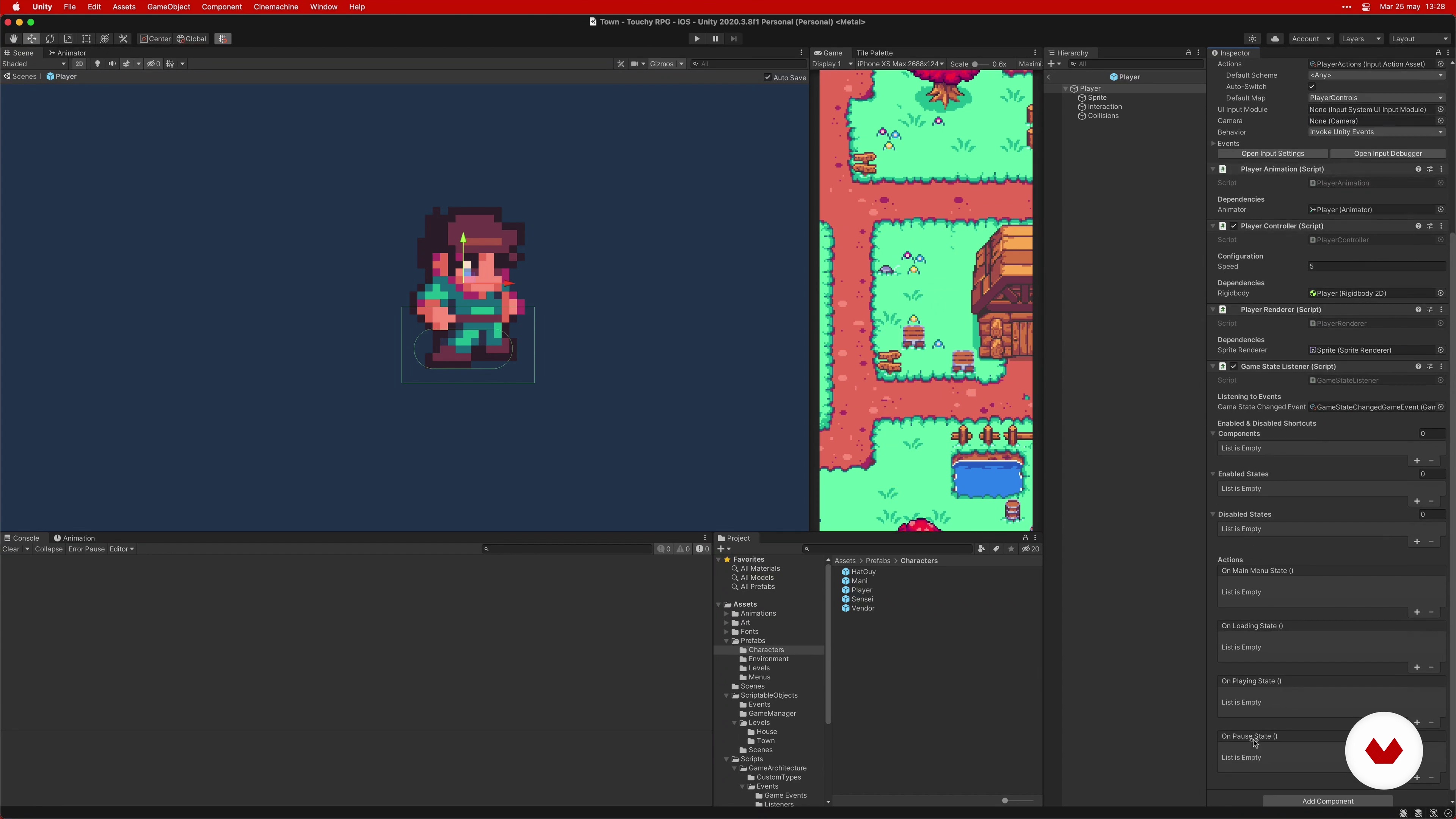
Task: Open Default Scheme dropdown
Action: (x=1377, y=75)
